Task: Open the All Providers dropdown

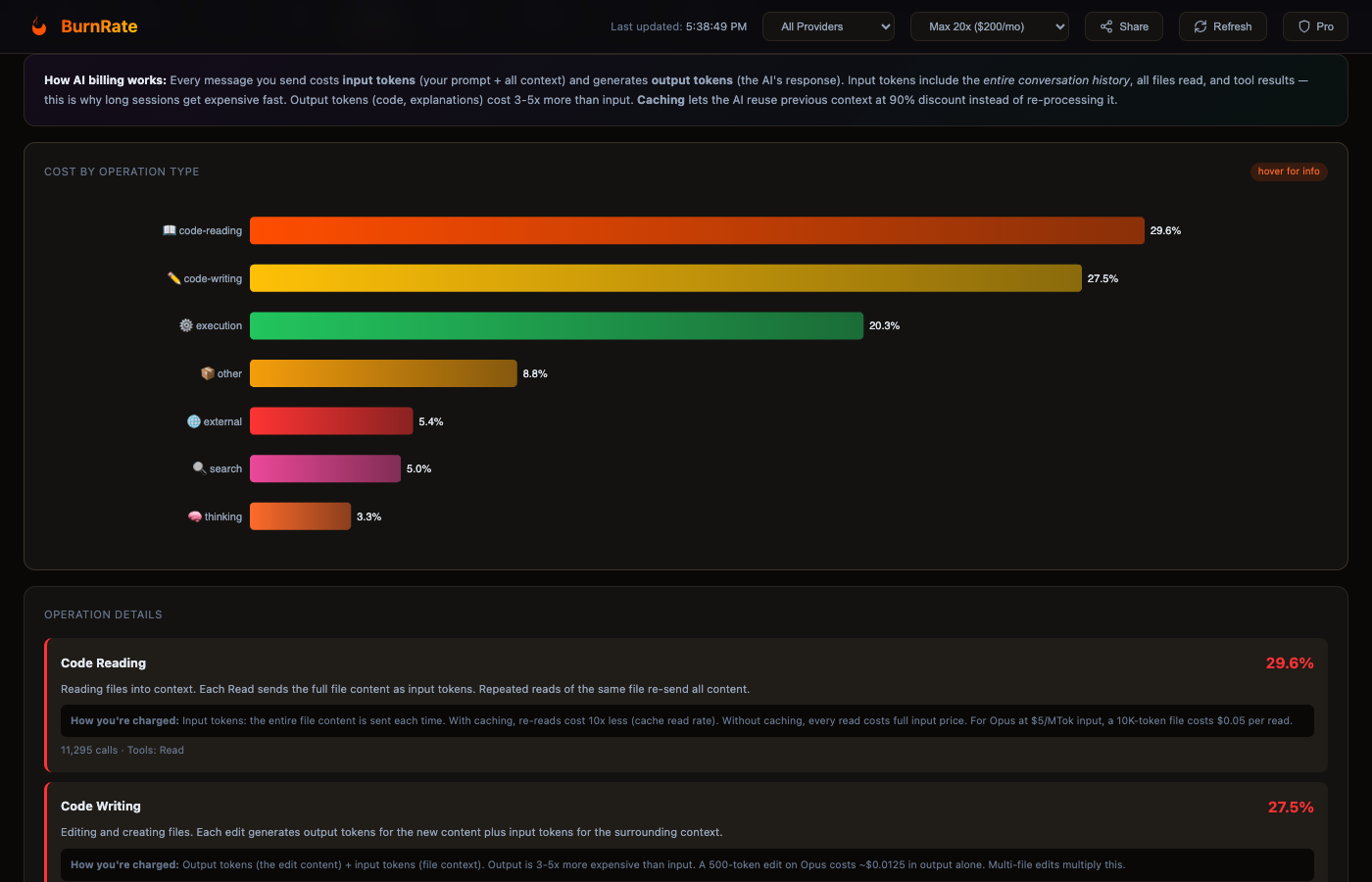Action: tap(828, 26)
